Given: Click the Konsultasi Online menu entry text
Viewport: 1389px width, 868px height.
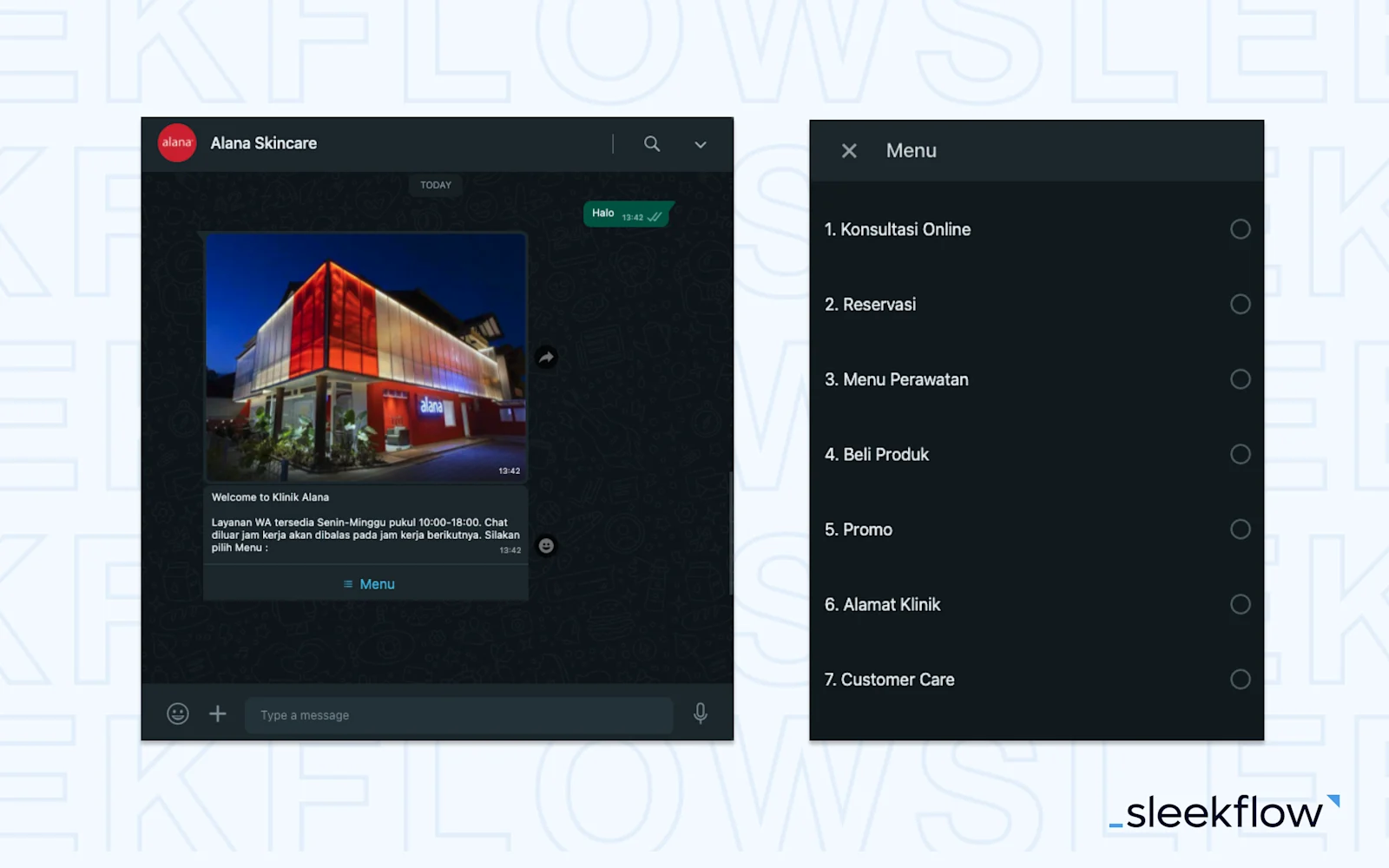Looking at the screenshot, I should click(x=898, y=229).
